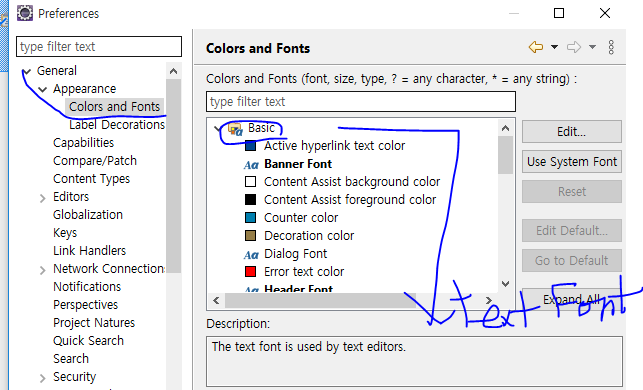Select Label Decorations in tree
Image resolution: width=643 pixels, height=390 pixels.
click(x=117, y=125)
